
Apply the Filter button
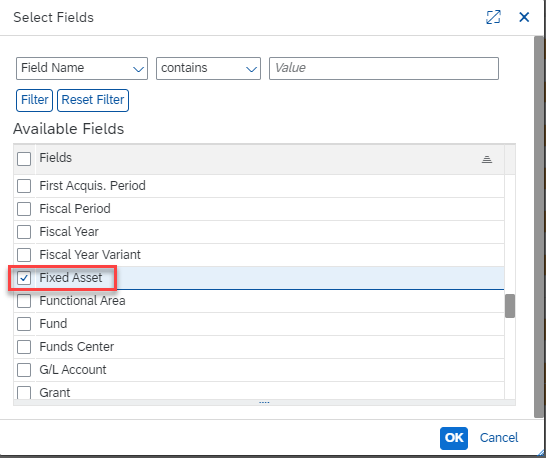34,100
